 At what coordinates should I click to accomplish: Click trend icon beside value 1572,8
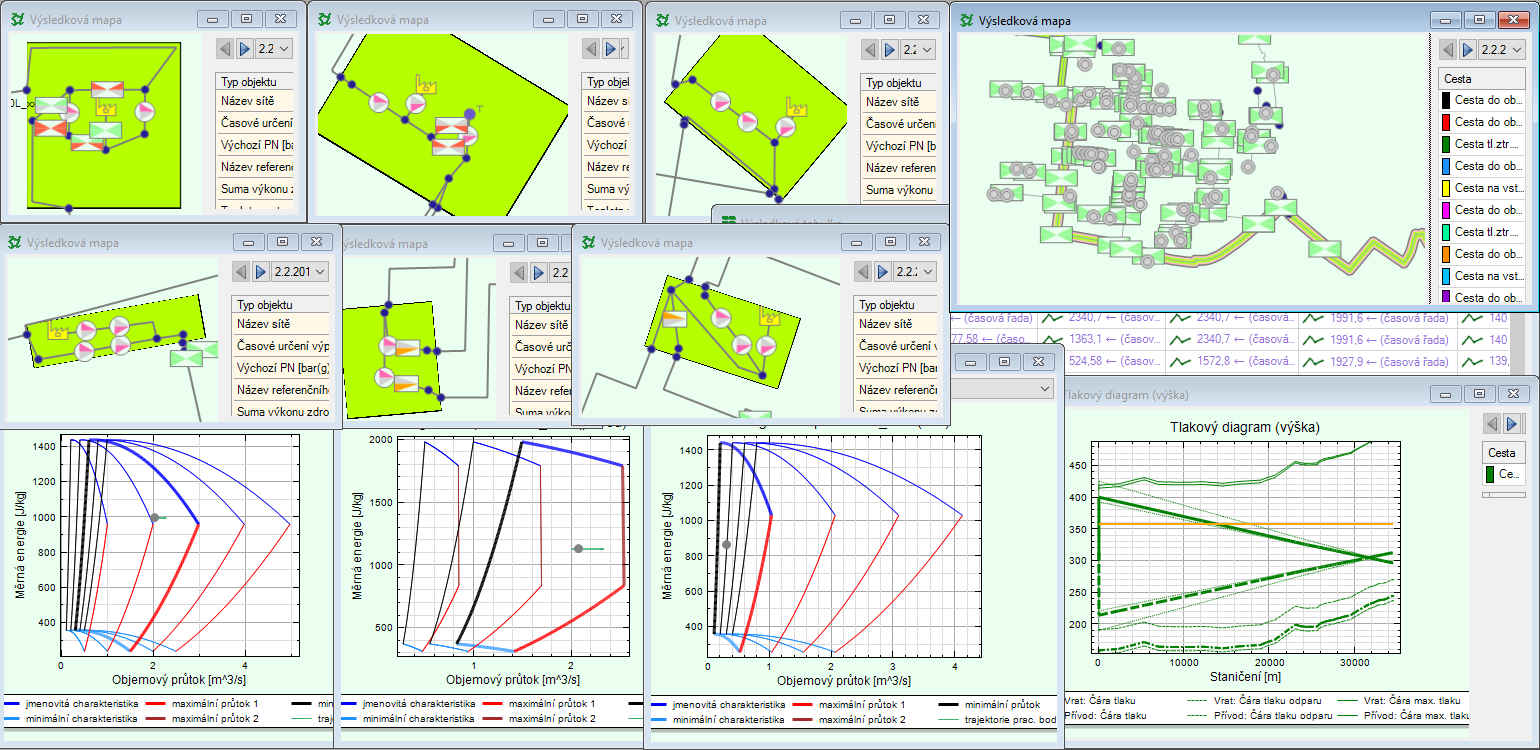1180,361
